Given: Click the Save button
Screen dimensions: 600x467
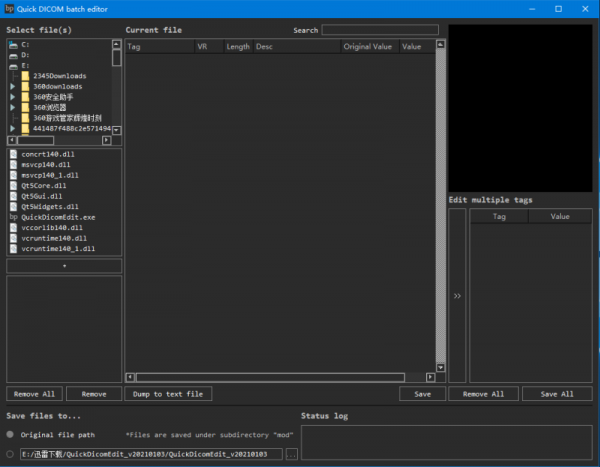Looking at the screenshot, I should 422,394.
